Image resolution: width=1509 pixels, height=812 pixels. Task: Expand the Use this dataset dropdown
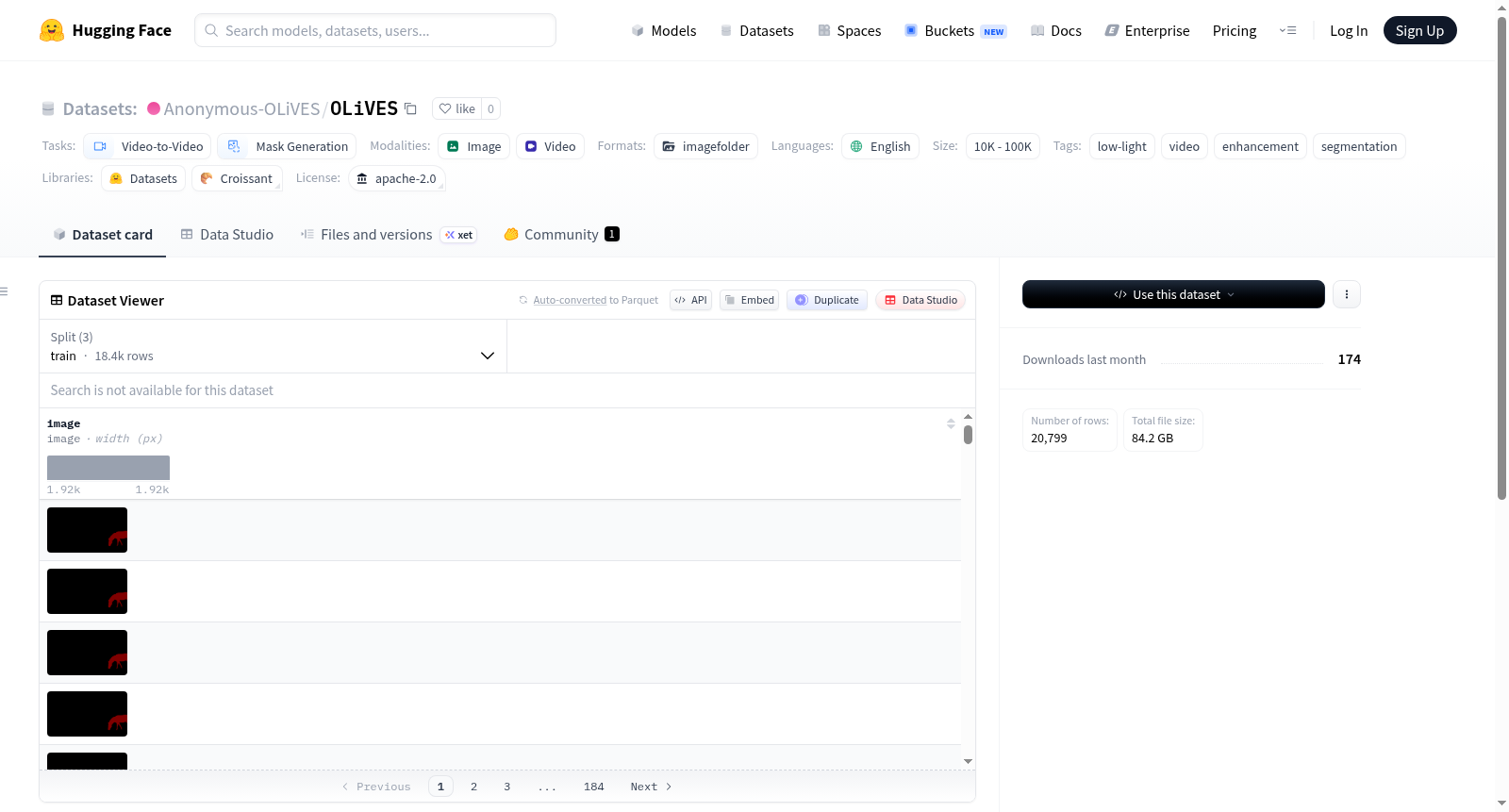click(1173, 294)
